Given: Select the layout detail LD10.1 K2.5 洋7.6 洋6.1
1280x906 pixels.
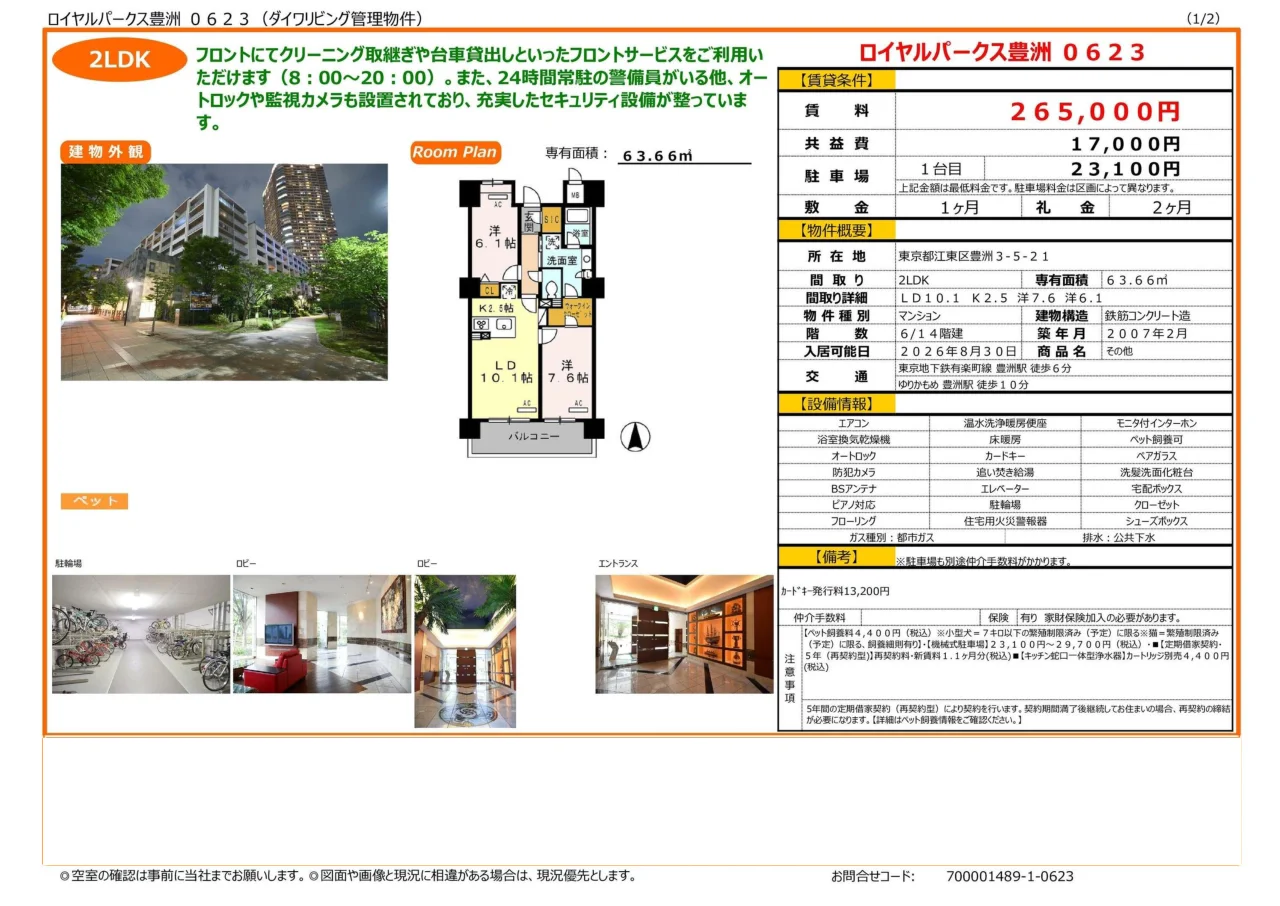Looking at the screenshot, I should click(1001, 298).
